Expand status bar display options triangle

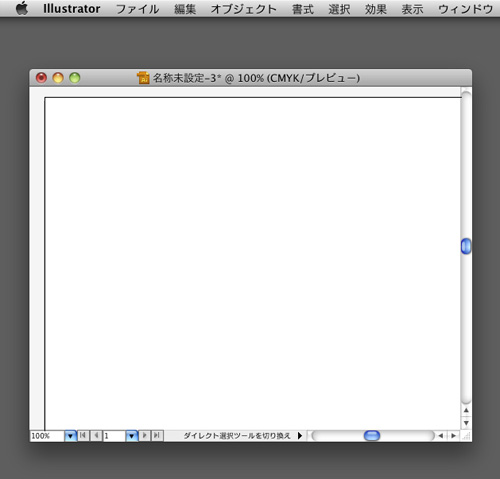pos(300,436)
